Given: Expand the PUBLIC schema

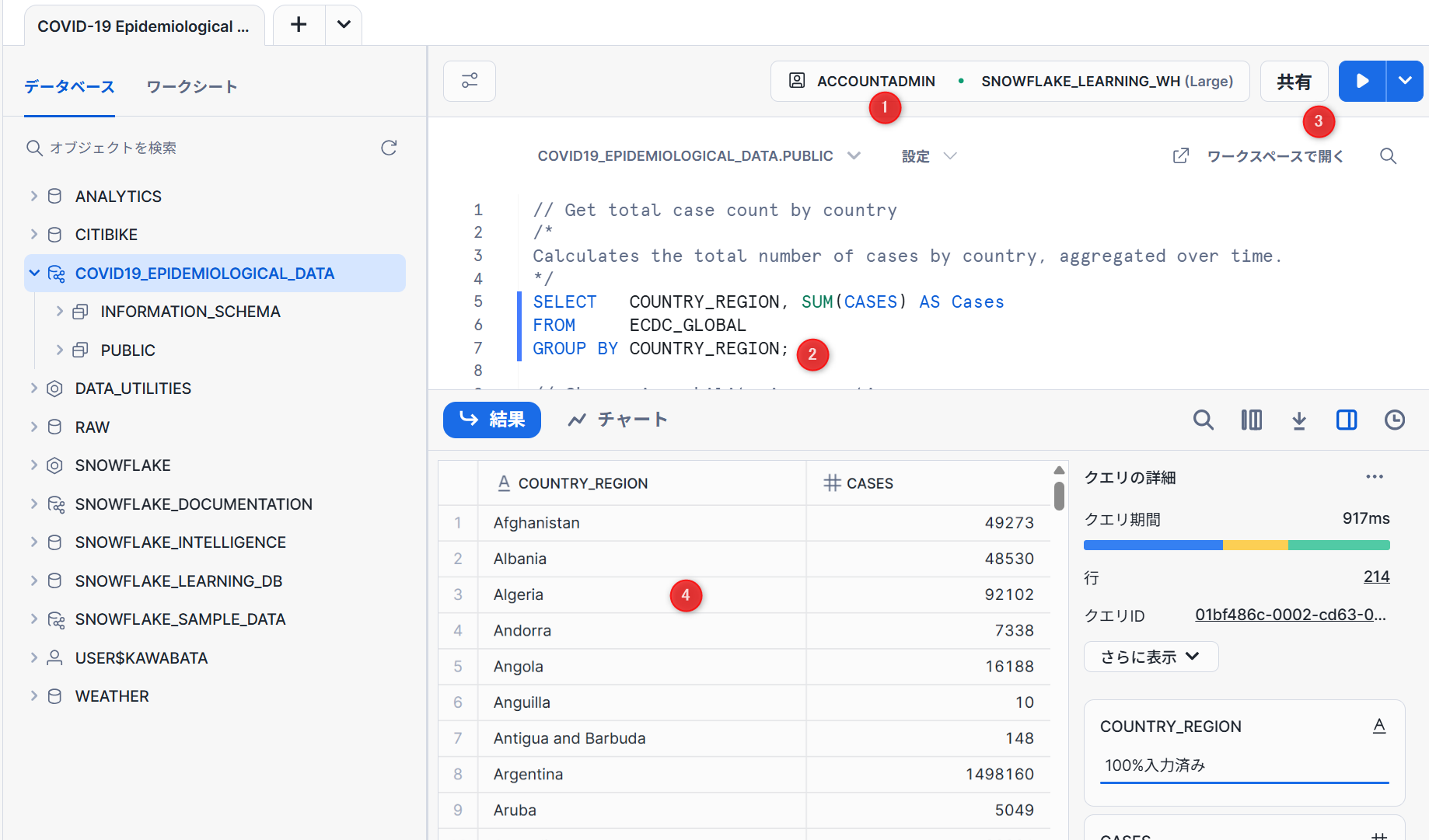Looking at the screenshot, I should 59,350.
